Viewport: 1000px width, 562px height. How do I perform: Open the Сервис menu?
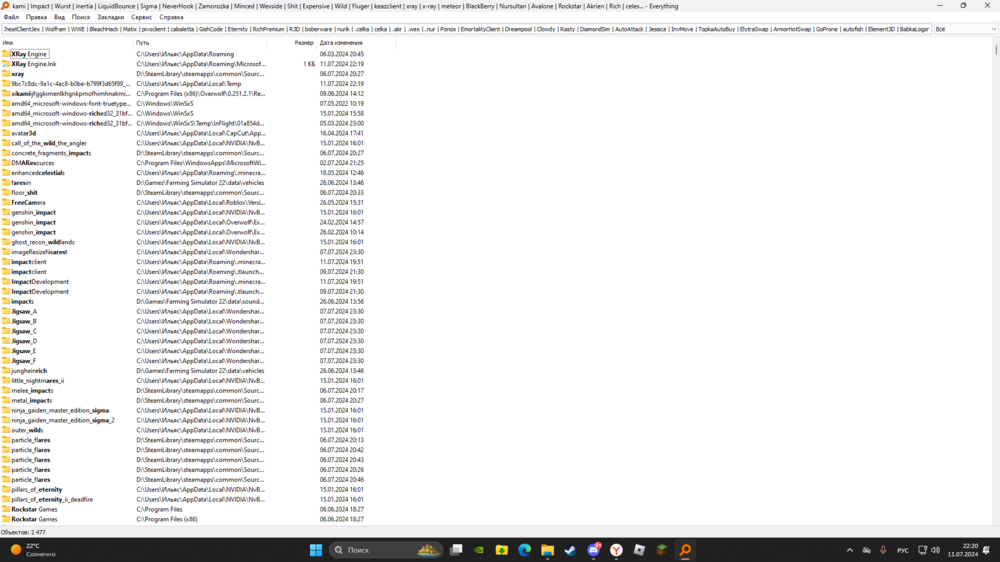point(142,17)
